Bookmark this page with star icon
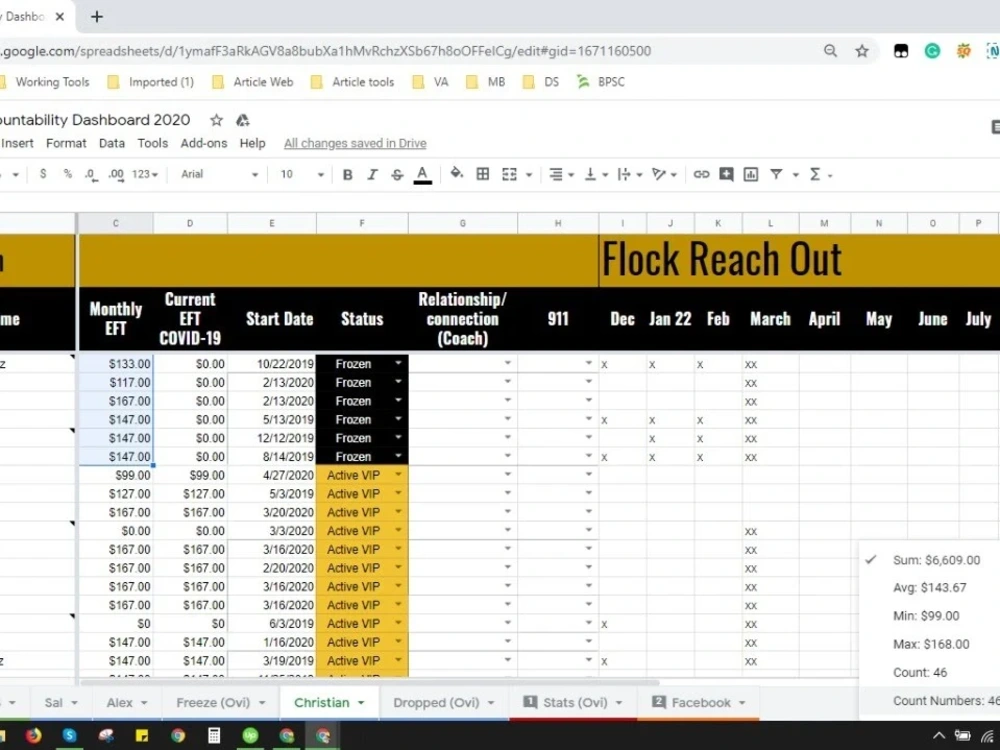The height and width of the screenshot is (750, 1000). 862,51
